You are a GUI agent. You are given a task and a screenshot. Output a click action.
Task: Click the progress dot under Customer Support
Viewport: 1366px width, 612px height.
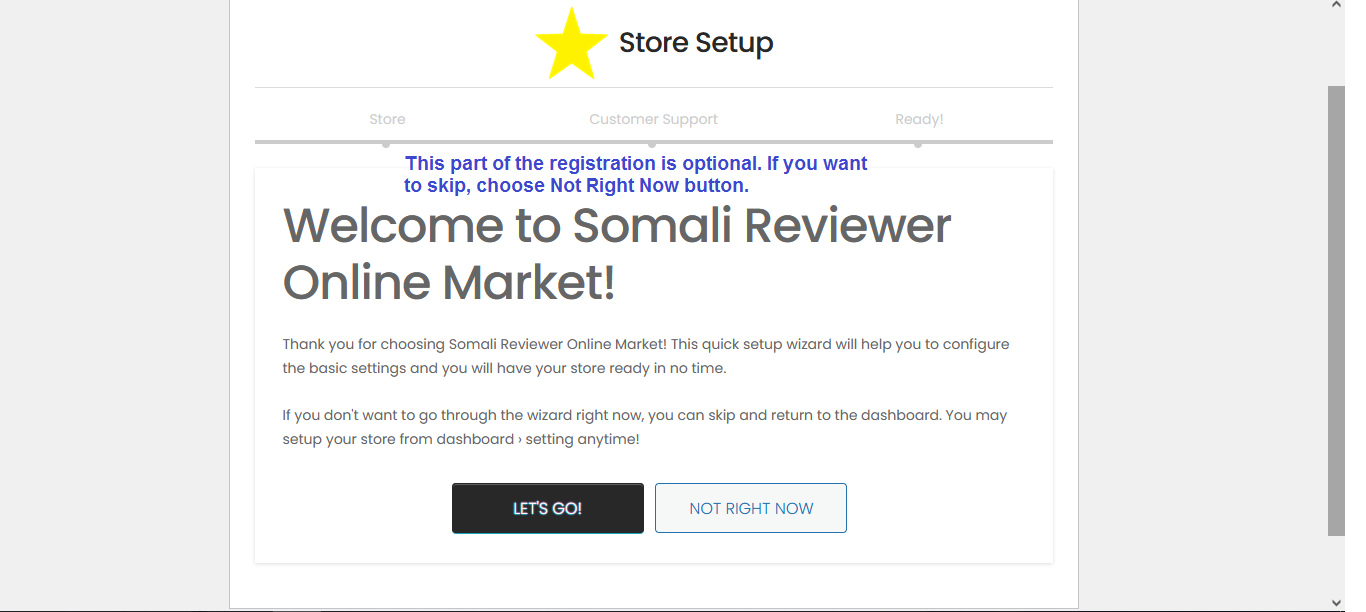[652, 144]
